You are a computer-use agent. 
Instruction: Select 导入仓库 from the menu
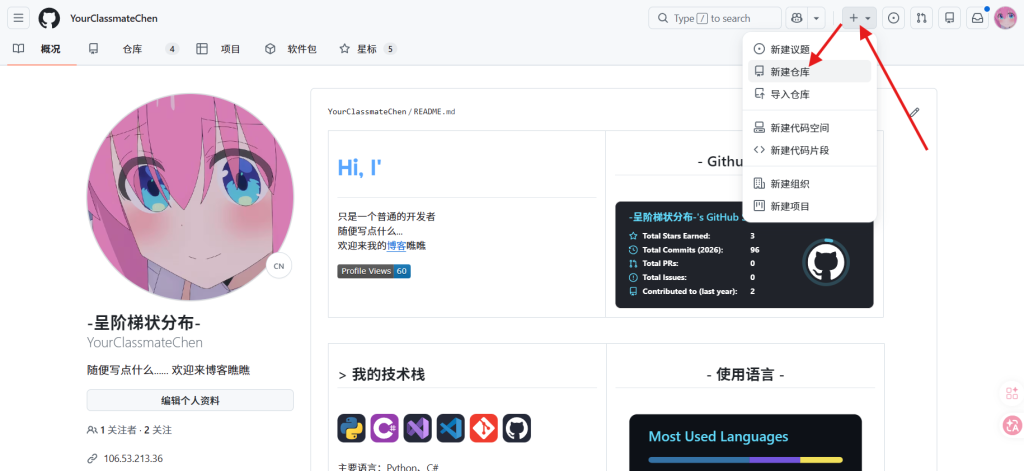coord(809,94)
